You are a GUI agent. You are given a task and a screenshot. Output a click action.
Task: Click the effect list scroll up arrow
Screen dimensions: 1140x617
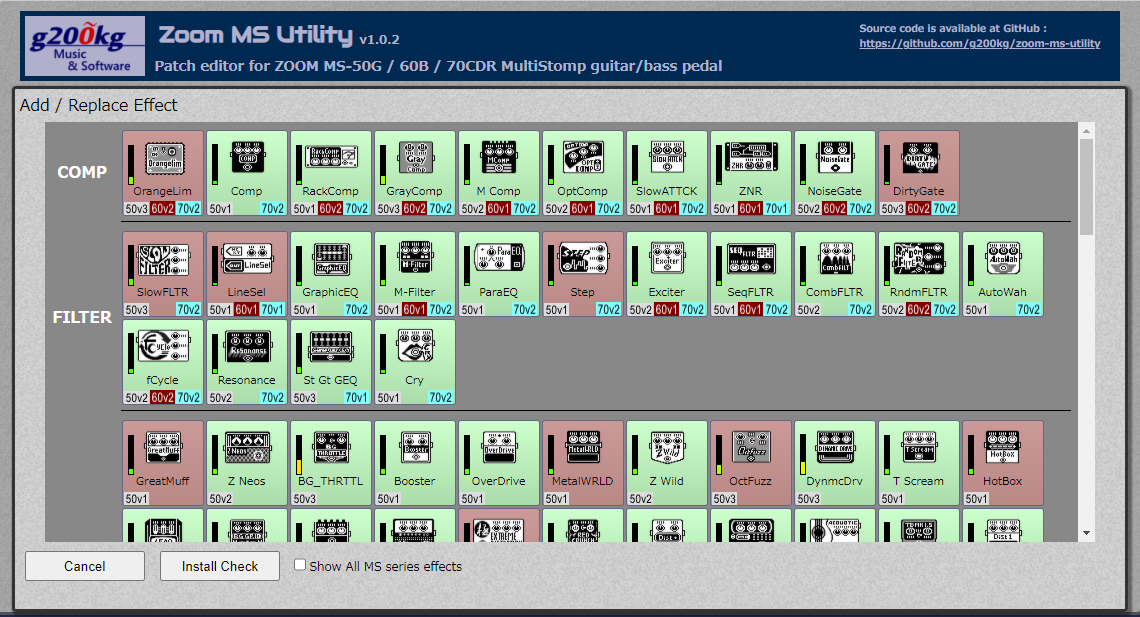click(1086, 132)
